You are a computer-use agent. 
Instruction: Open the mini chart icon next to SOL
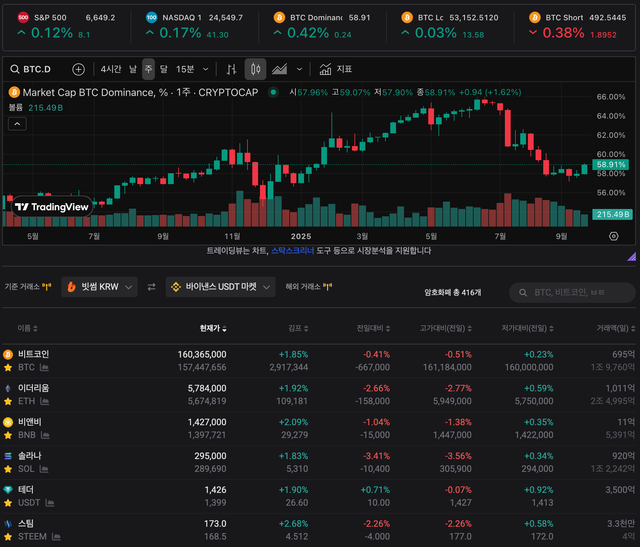click(44, 469)
